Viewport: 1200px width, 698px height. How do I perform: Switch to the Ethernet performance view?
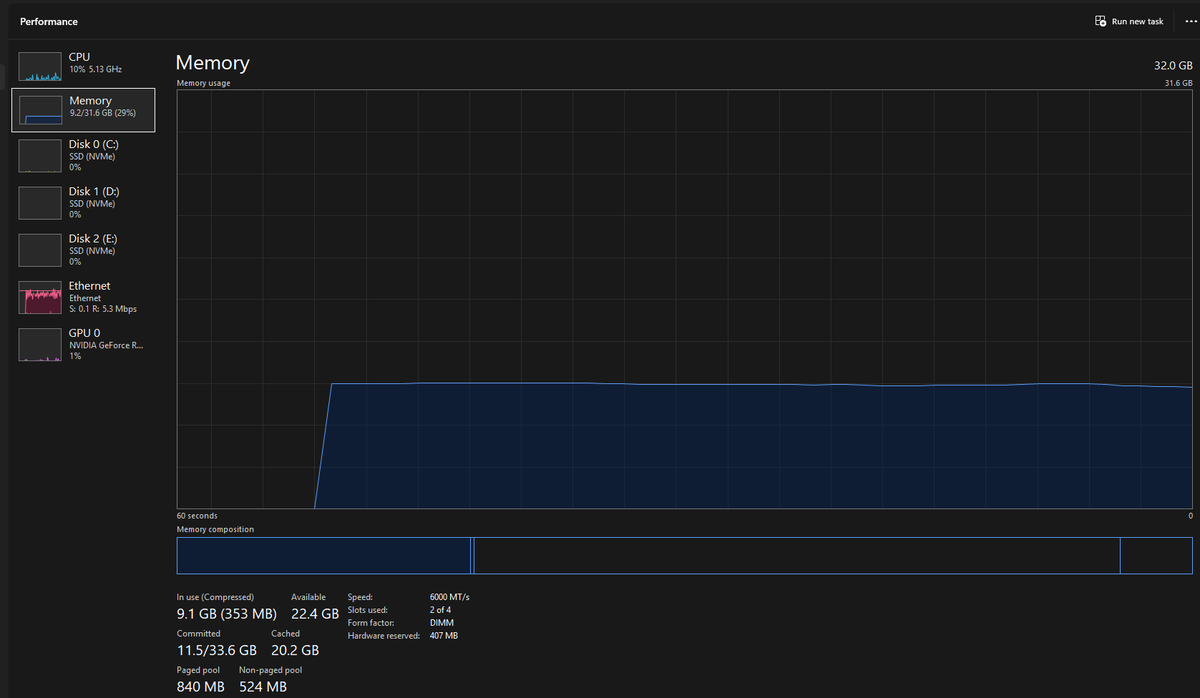(x=83, y=297)
